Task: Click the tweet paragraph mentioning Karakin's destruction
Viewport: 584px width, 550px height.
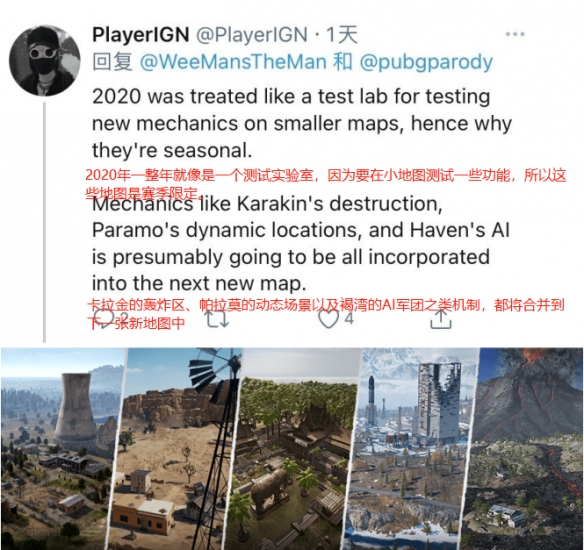Action: (300, 244)
